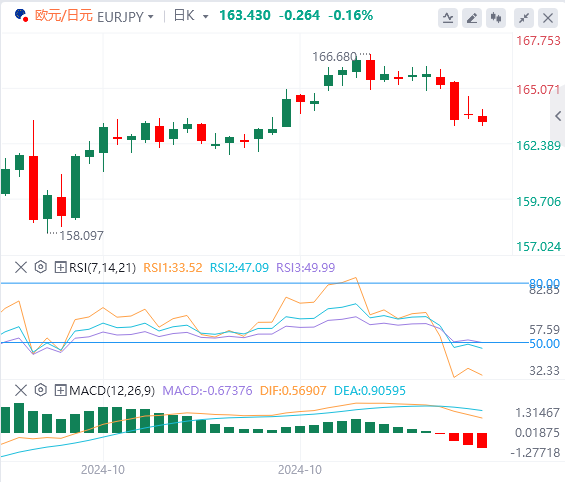
Task: Expand the MACD panel plus box
Action: 60,390
